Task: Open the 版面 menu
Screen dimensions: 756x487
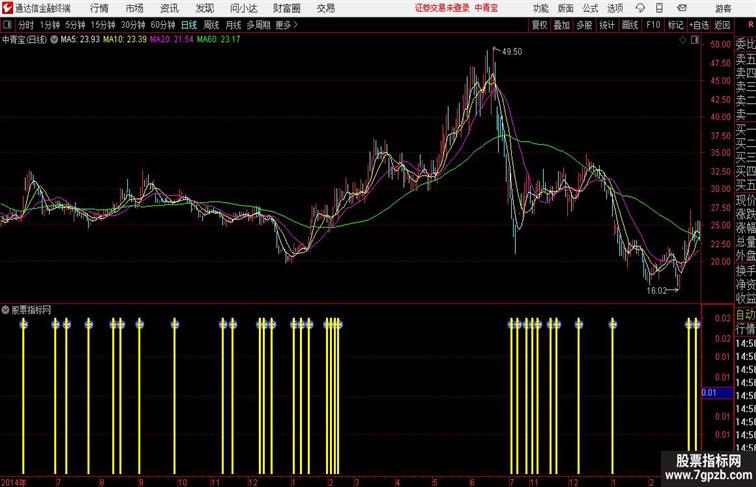Action: 565,8
